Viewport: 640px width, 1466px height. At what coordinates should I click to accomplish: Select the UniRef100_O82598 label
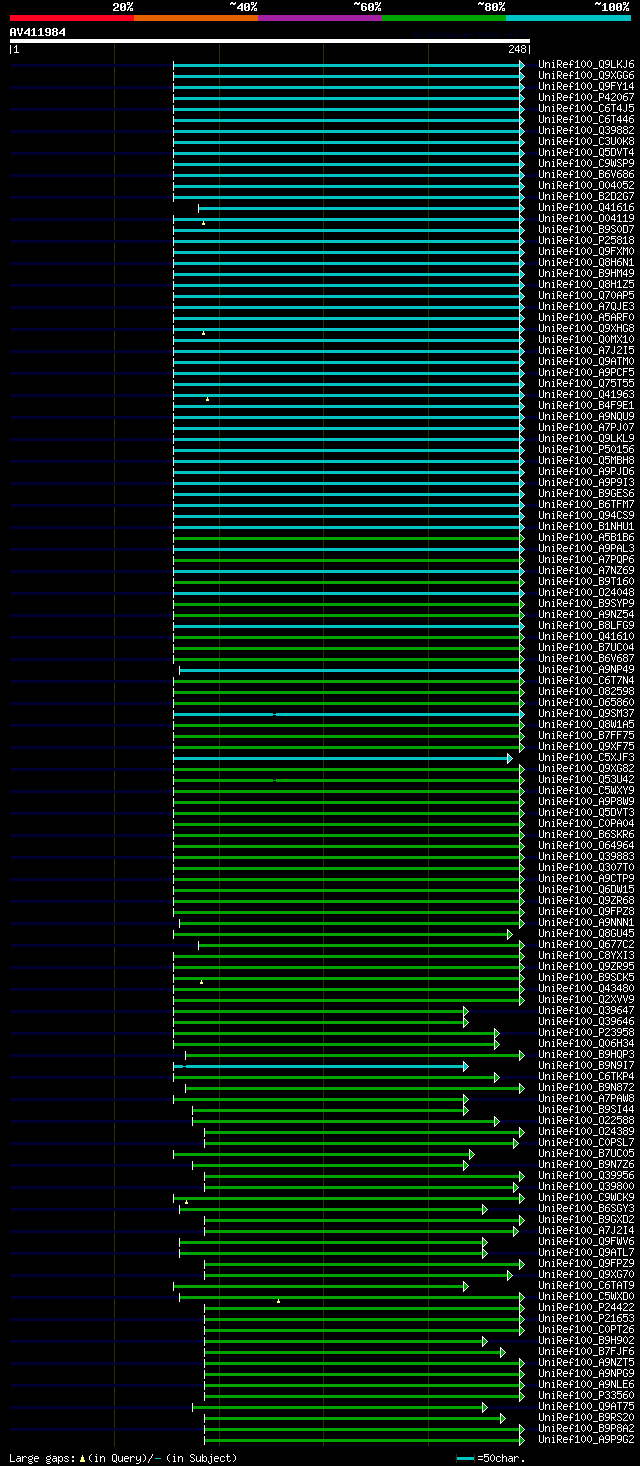tap(586, 691)
